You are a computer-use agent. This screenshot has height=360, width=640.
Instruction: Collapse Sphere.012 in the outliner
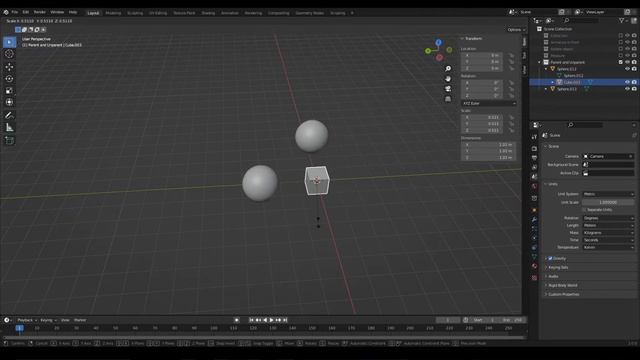tap(546, 69)
